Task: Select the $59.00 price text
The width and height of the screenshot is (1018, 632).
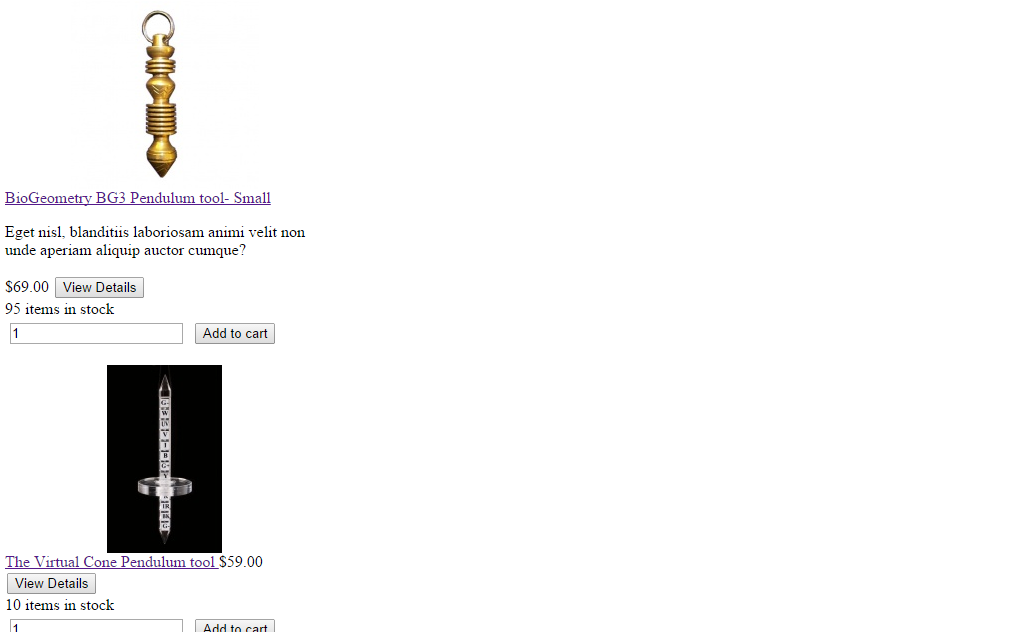Action: [241, 562]
